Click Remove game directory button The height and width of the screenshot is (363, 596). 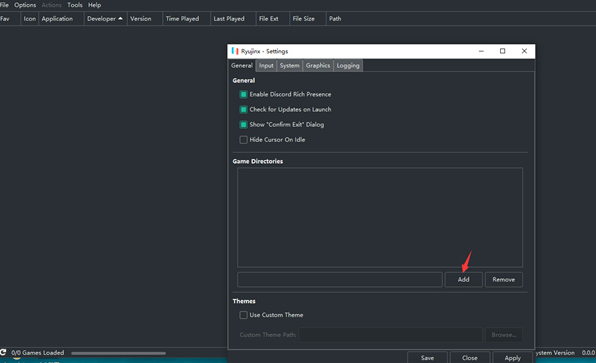504,279
